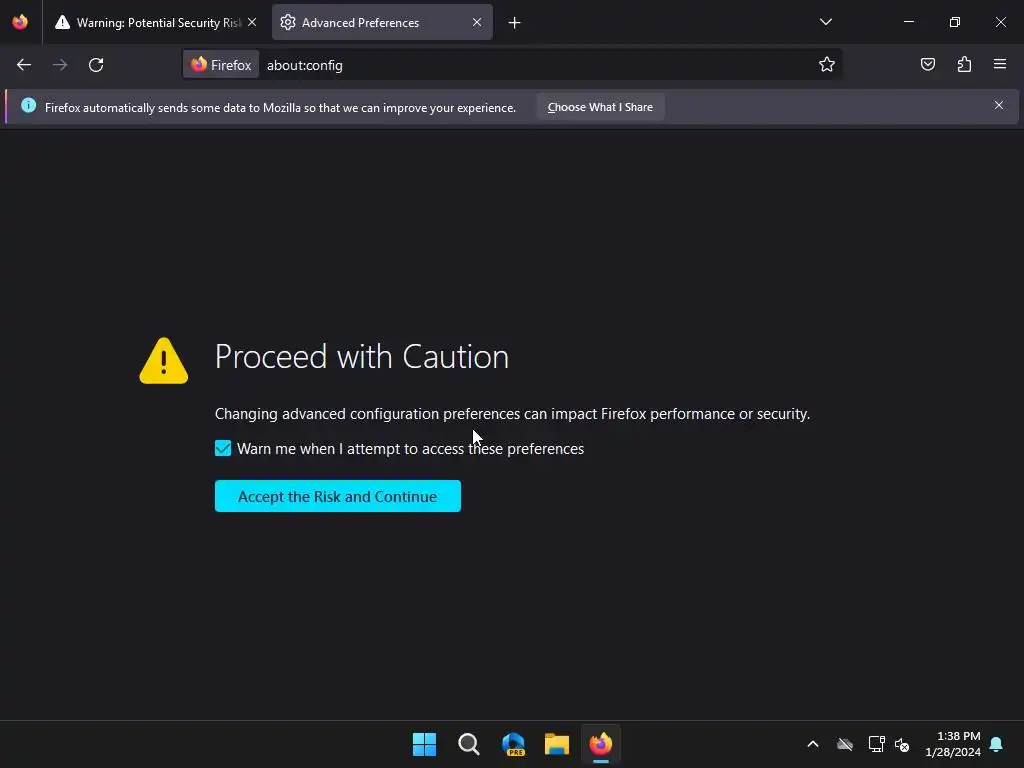
Task: Click the OneDrive cloud tray icon
Action: click(x=845, y=744)
